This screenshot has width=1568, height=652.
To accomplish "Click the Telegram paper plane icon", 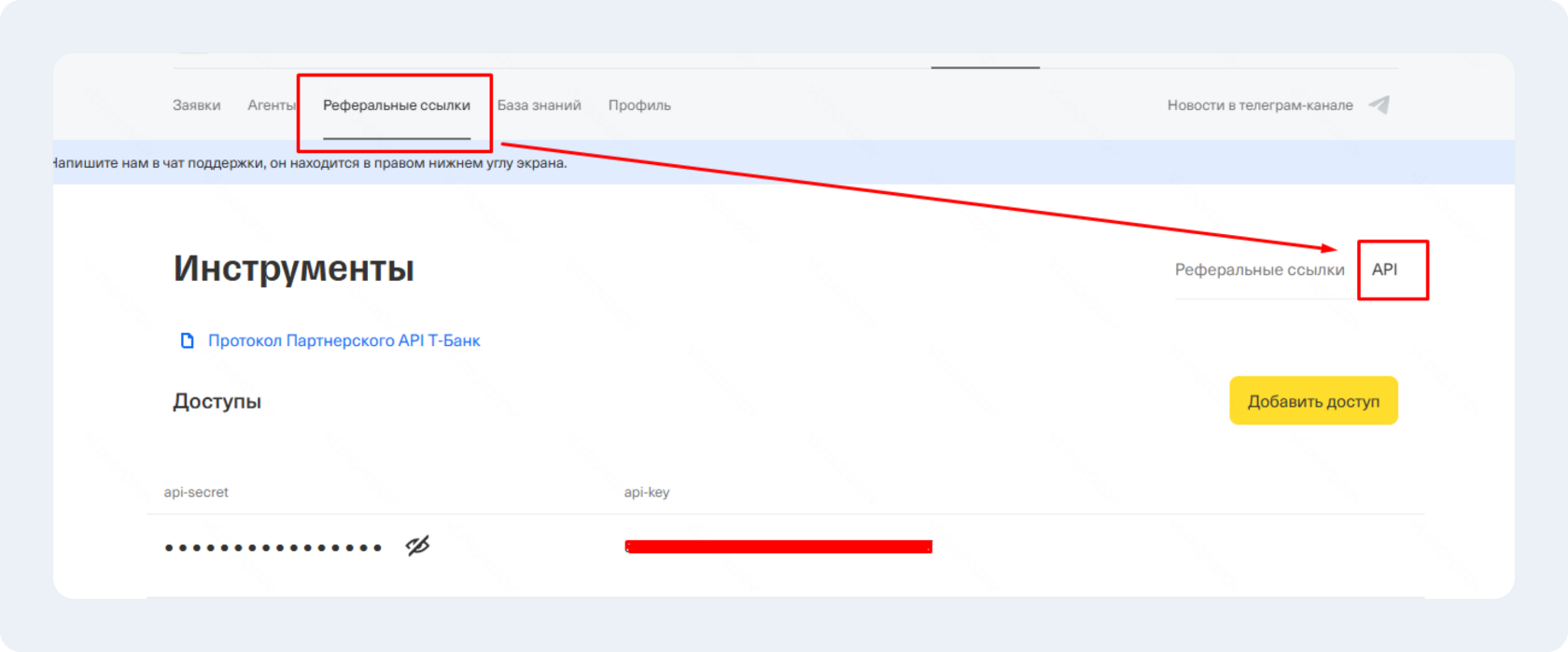I will click(x=1379, y=105).
